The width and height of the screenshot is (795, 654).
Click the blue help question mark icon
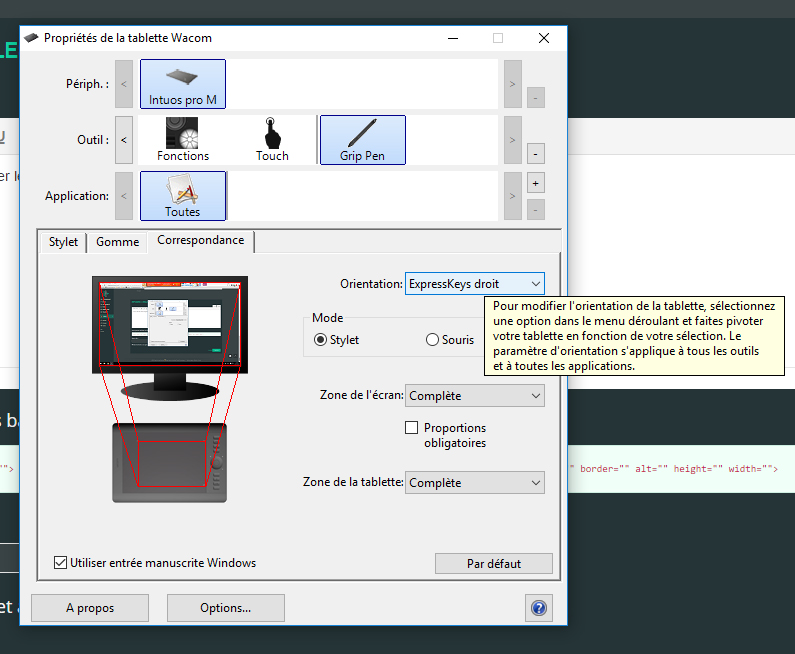click(x=538, y=608)
